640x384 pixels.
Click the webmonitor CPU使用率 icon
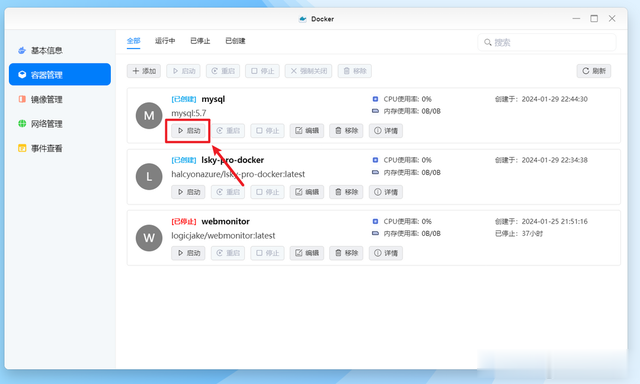point(375,221)
